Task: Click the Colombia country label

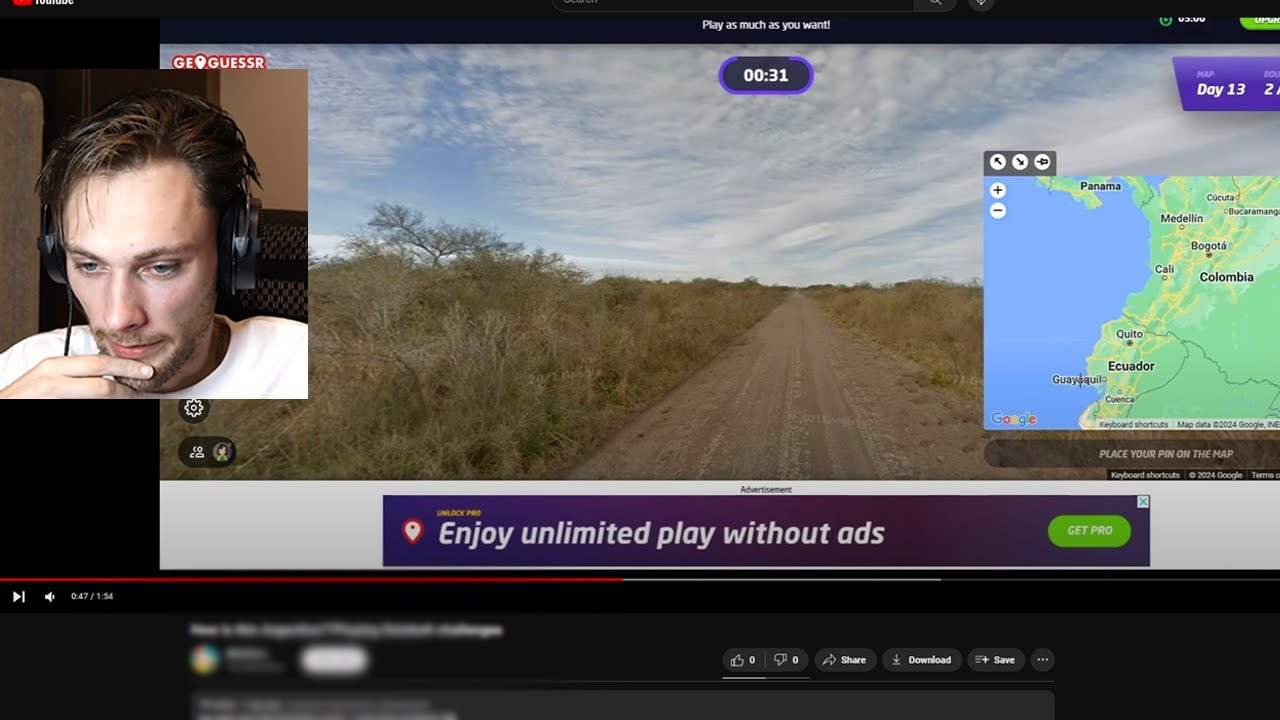Action: pos(1226,277)
